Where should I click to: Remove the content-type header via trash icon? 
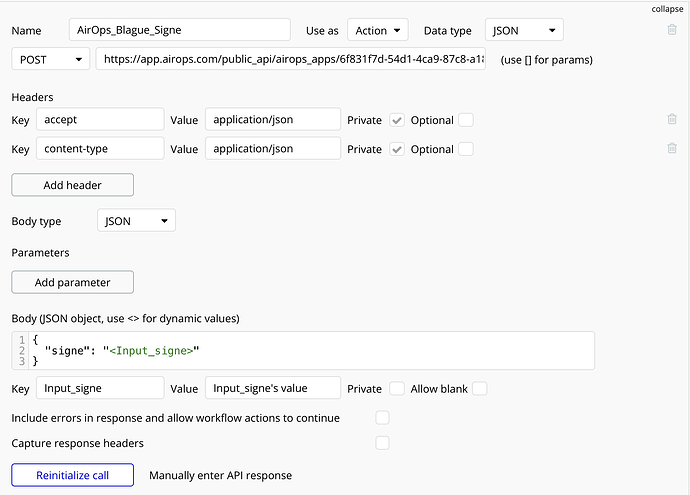coord(672,149)
